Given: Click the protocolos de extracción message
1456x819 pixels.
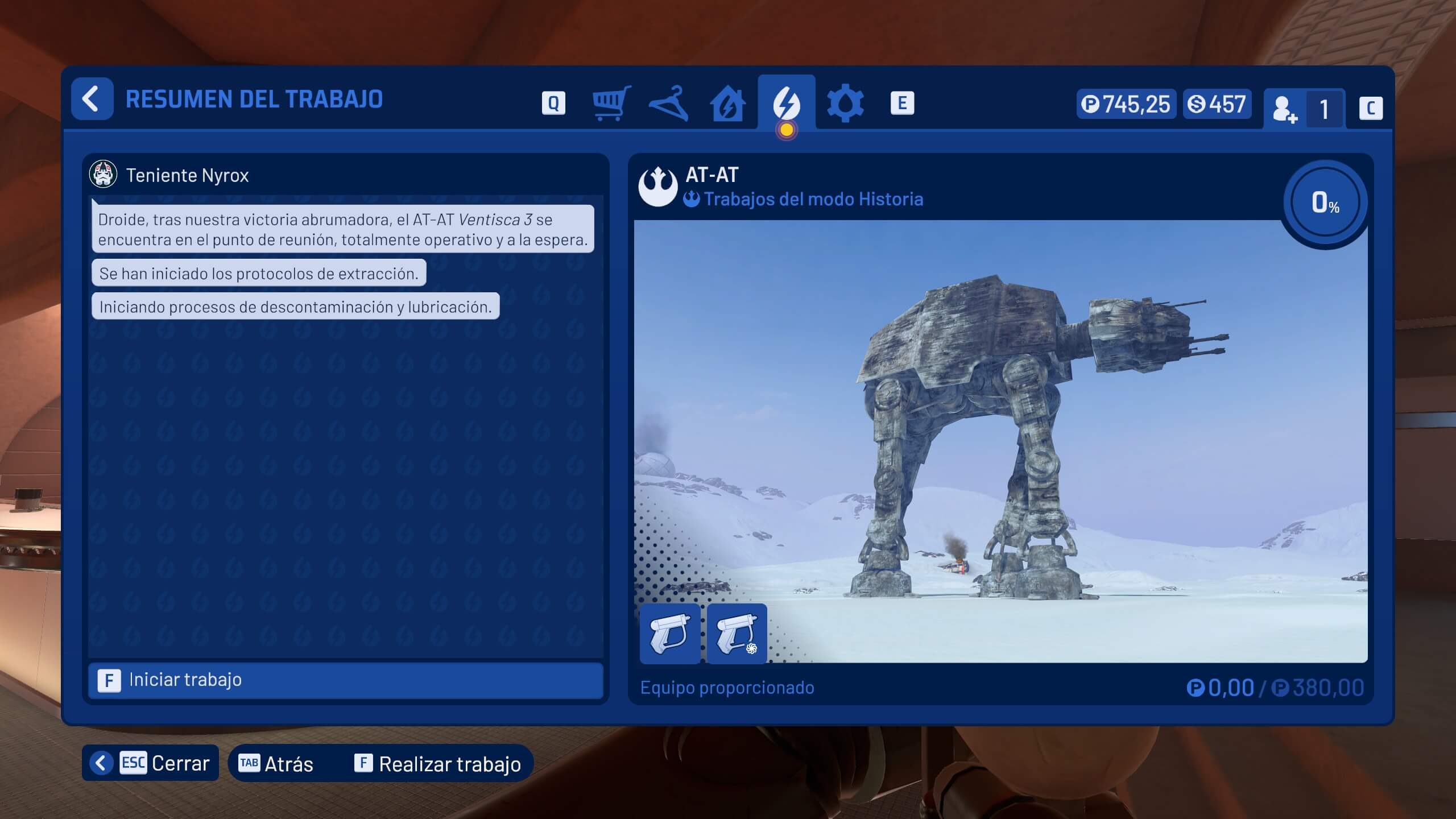Looking at the screenshot, I should point(259,273).
